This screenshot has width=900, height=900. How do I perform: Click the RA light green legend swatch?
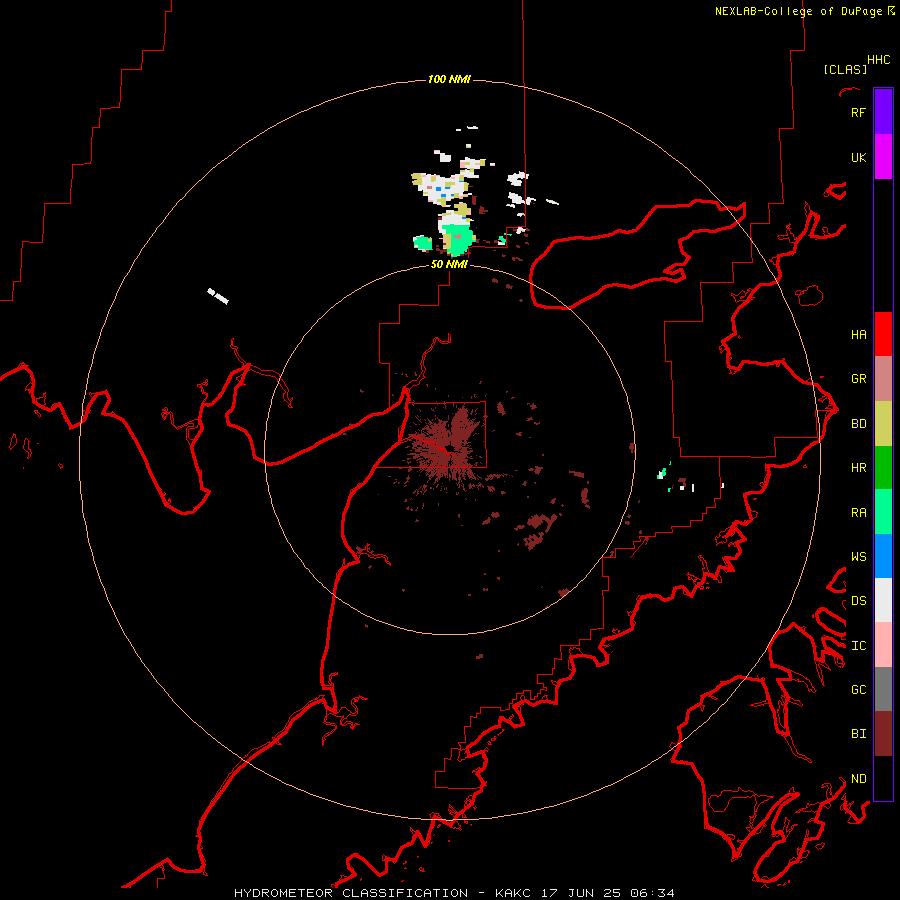[x=883, y=512]
